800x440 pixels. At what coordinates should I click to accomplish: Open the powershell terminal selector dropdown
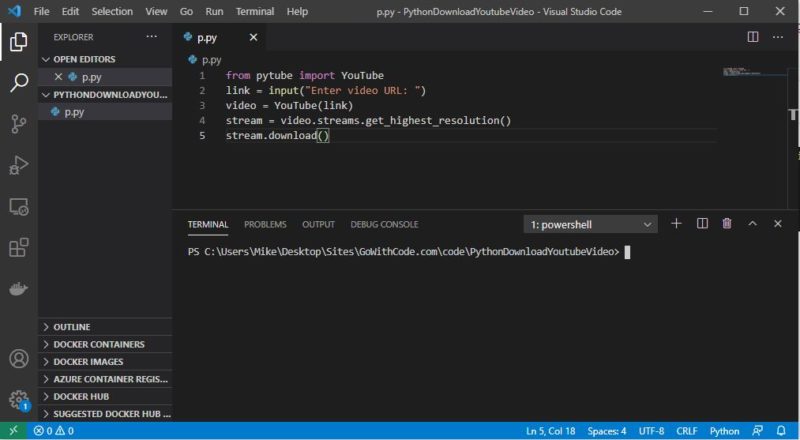click(591, 224)
